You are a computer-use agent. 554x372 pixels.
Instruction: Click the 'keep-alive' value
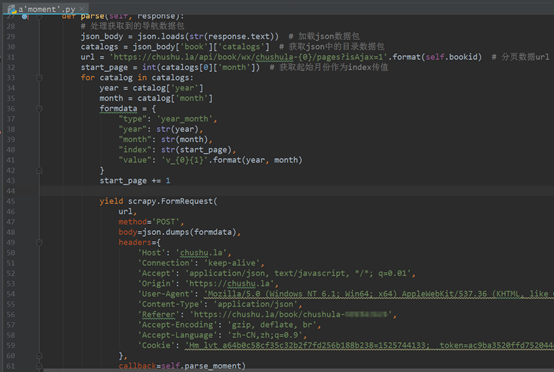[231, 263]
